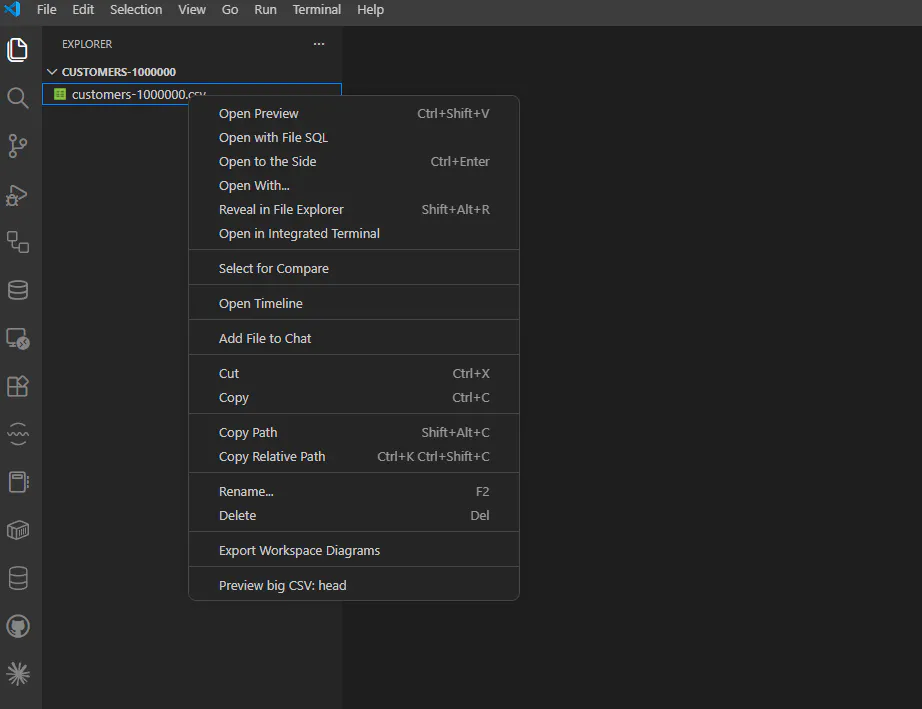
Task: Choose Export Workspace Diagrams
Action: point(353,551)
